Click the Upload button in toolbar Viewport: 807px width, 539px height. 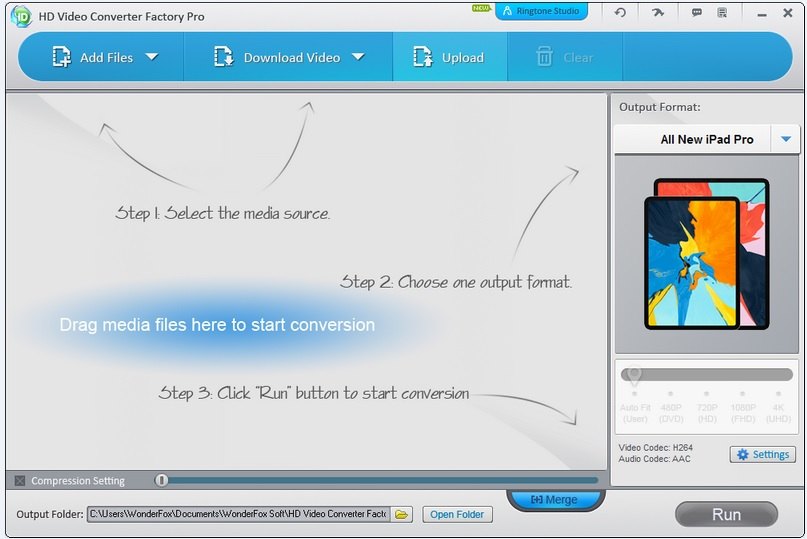tap(449, 58)
